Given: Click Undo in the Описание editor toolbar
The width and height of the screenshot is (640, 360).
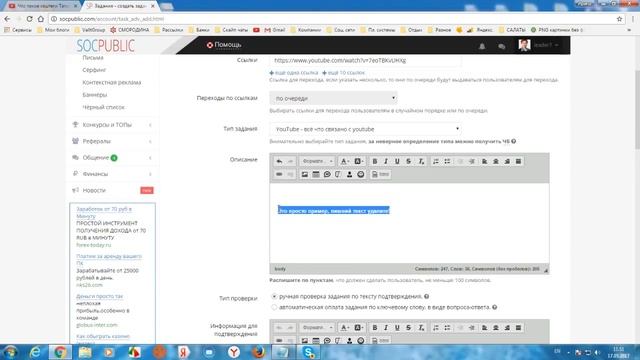Looking at the screenshot, I should [279, 161].
